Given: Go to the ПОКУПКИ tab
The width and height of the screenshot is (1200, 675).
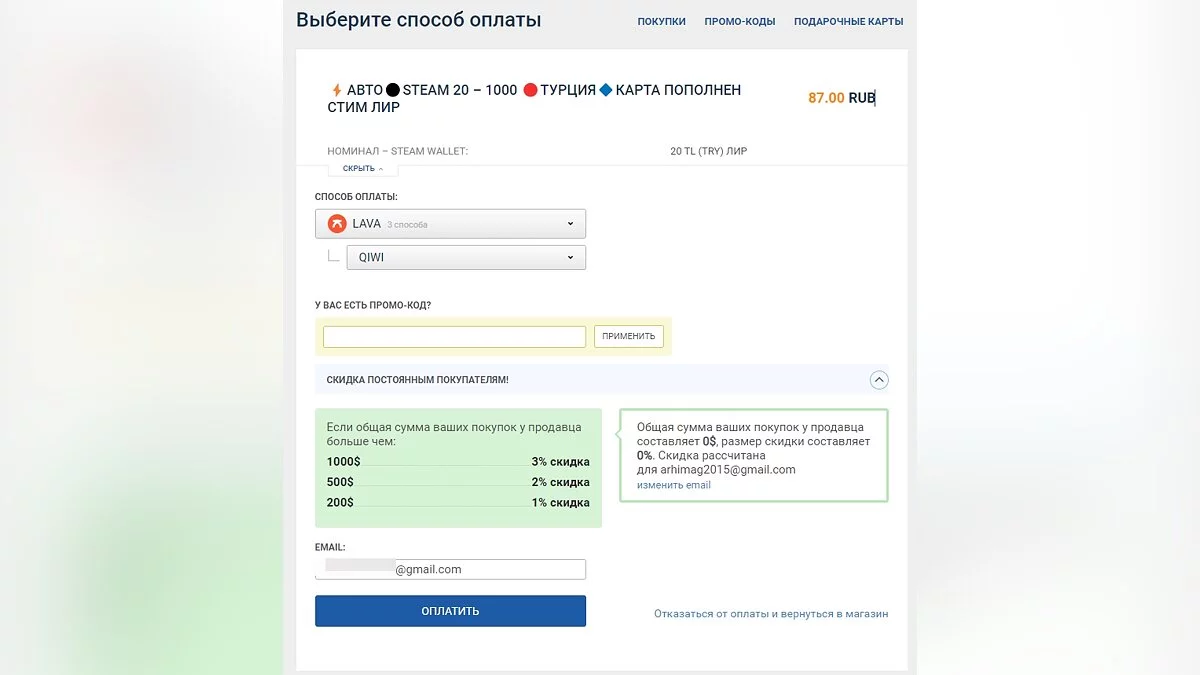Looking at the screenshot, I should [x=661, y=21].
